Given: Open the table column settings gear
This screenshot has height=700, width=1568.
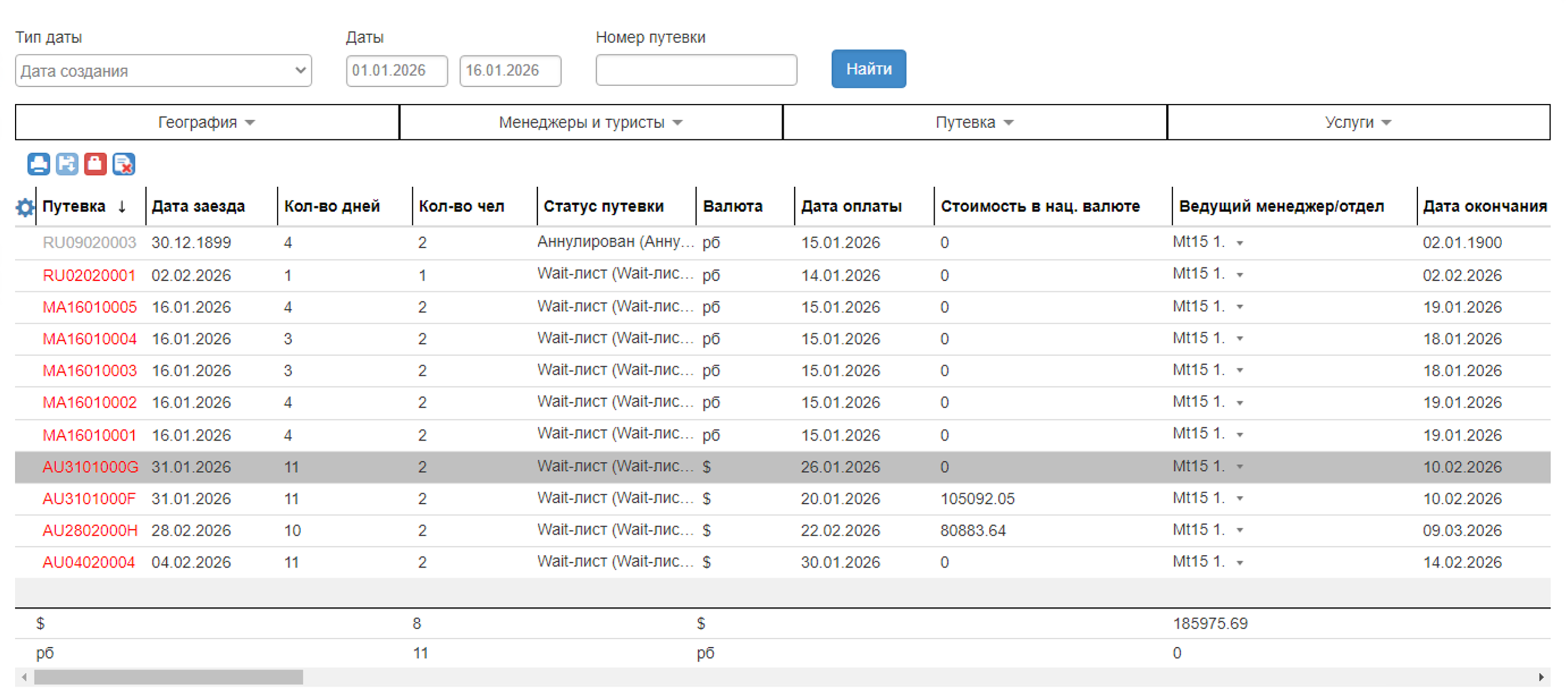Looking at the screenshot, I should click(25, 207).
